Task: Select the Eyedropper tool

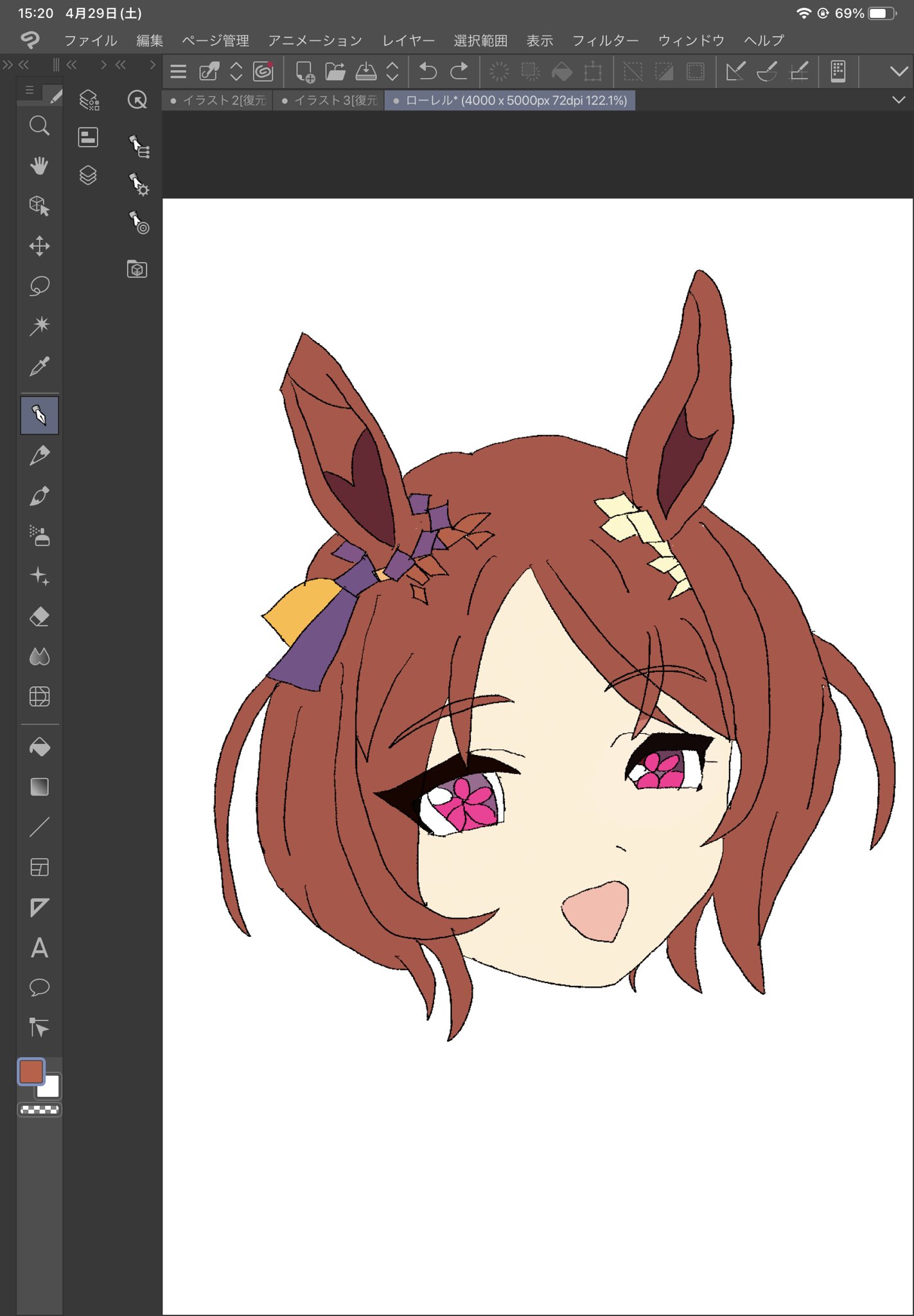Action: tap(39, 366)
